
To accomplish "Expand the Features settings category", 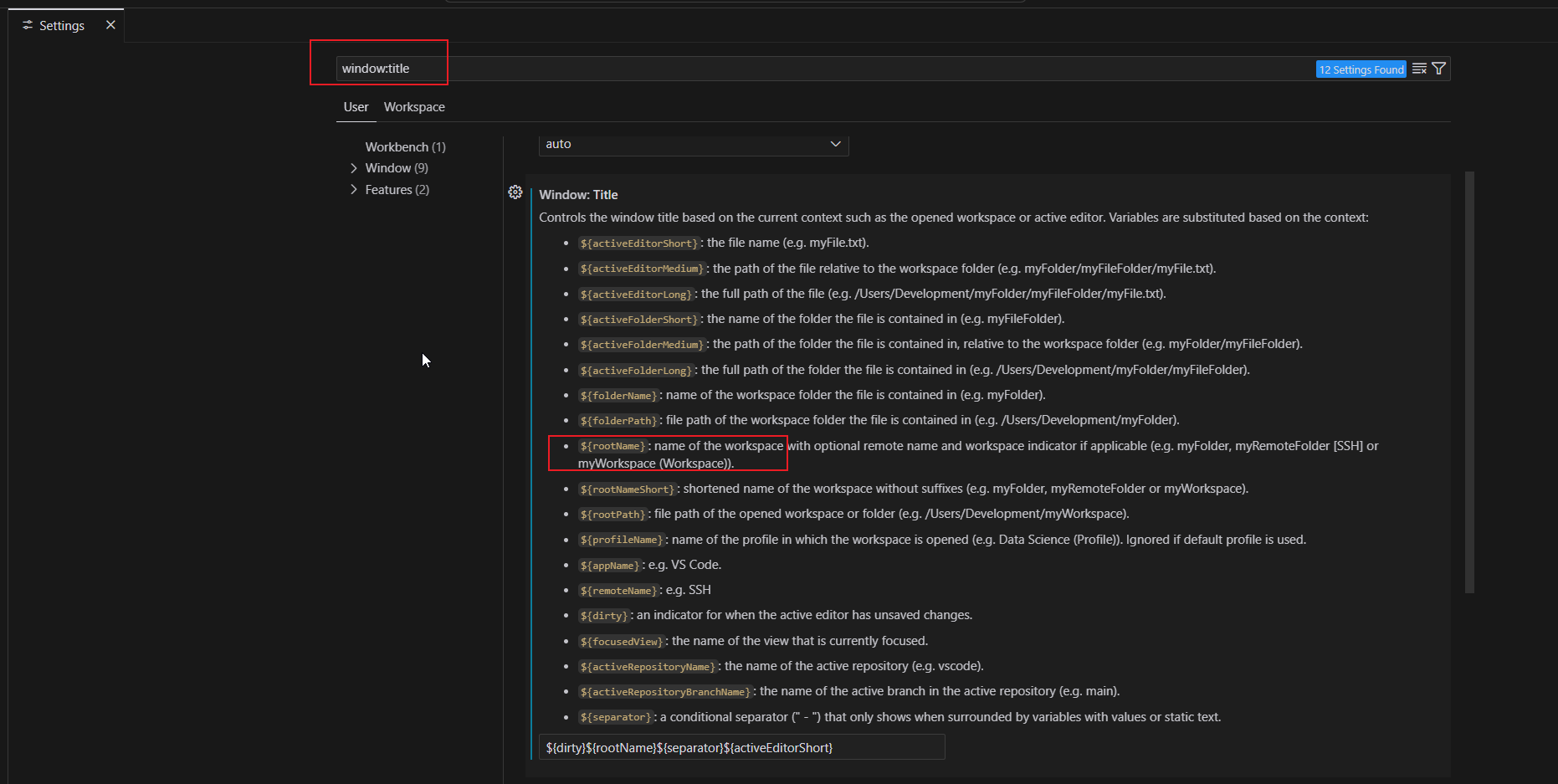I will point(354,189).
